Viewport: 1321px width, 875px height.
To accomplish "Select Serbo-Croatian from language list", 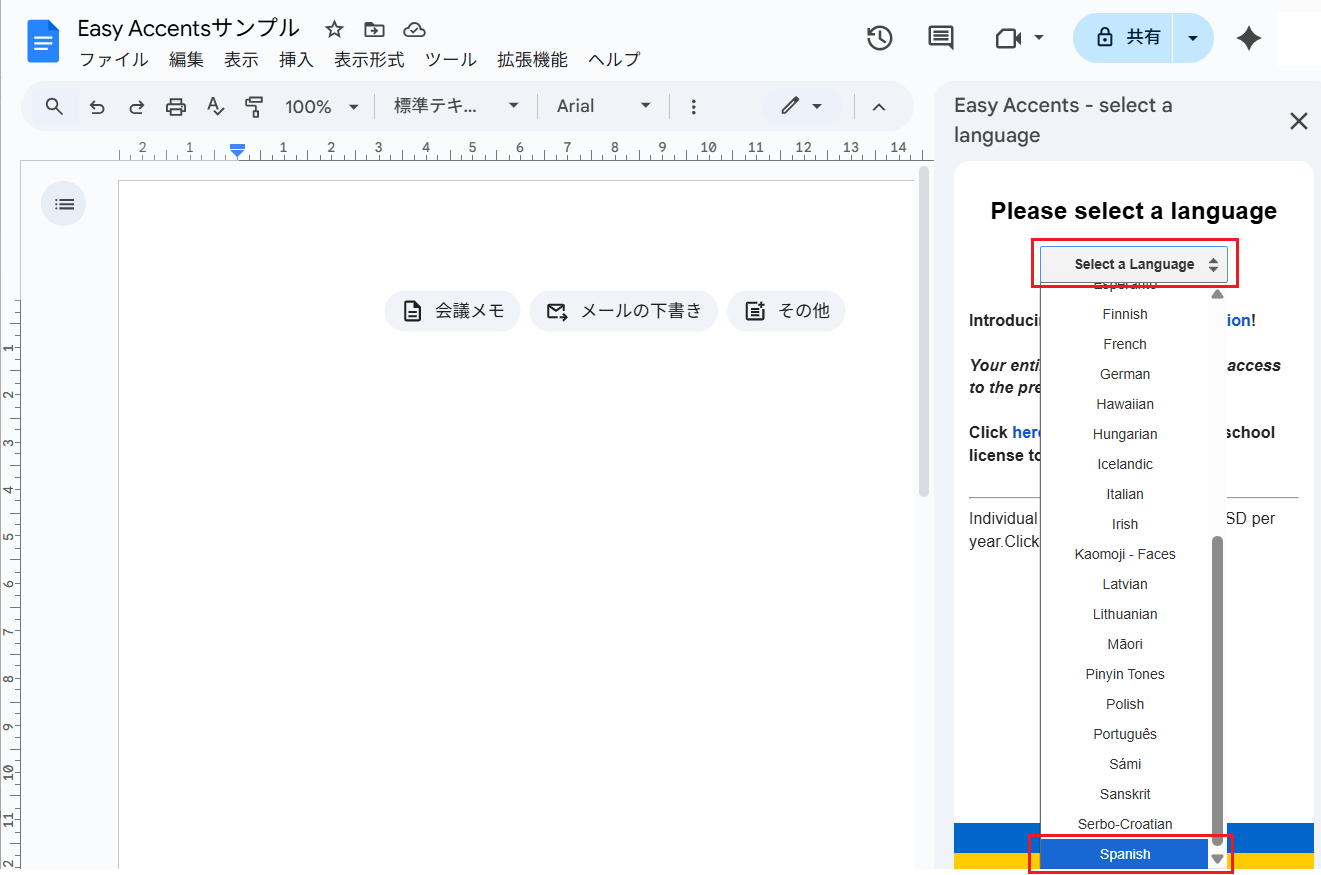I will [1125, 824].
